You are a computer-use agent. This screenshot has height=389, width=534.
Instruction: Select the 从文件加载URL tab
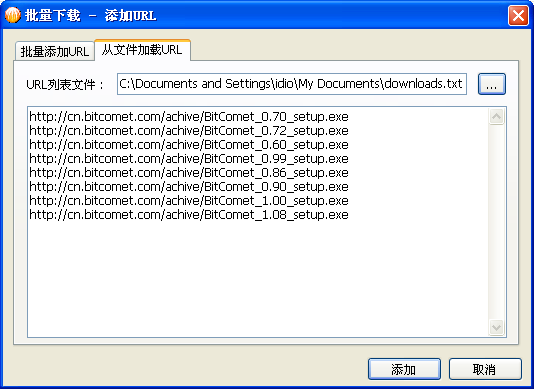coord(142,50)
